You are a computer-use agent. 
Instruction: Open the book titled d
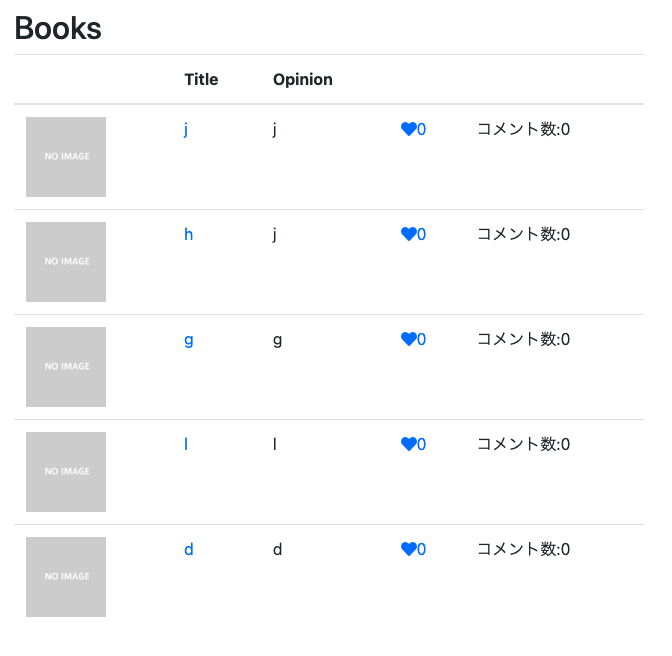click(x=189, y=549)
